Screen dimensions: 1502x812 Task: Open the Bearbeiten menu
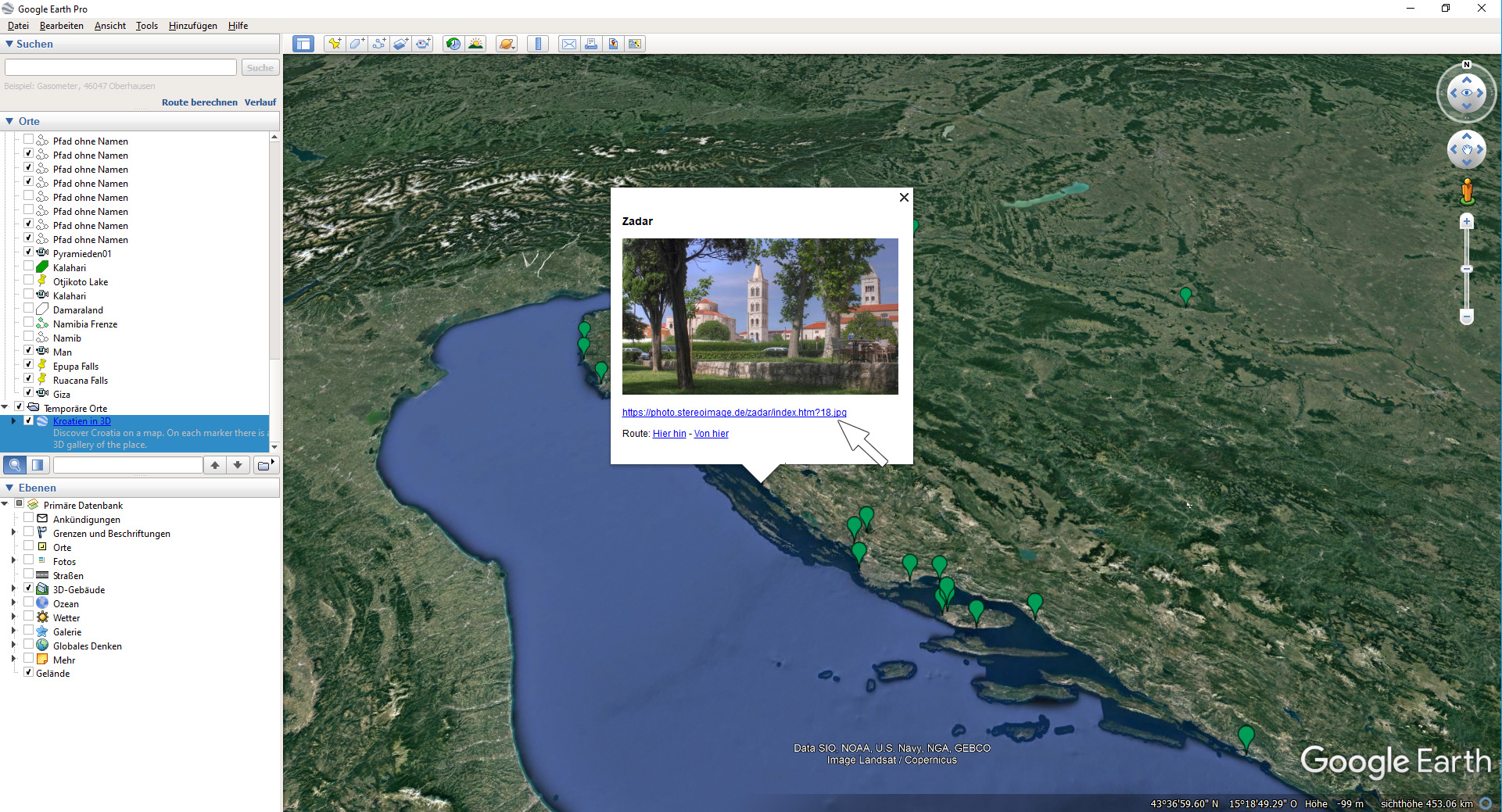tap(61, 26)
